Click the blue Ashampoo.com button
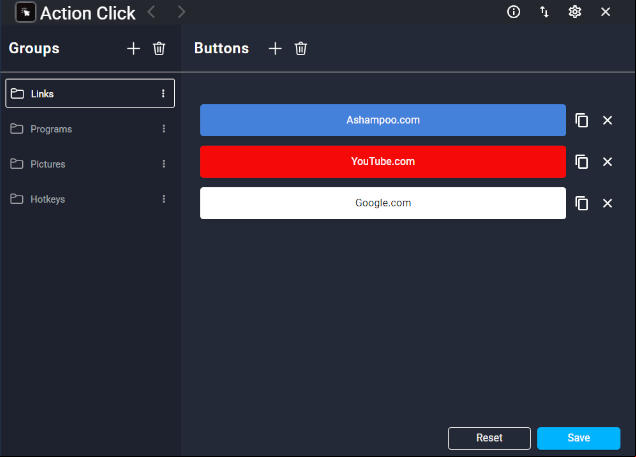Image resolution: width=636 pixels, height=457 pixels. click(x=383, y=120)
